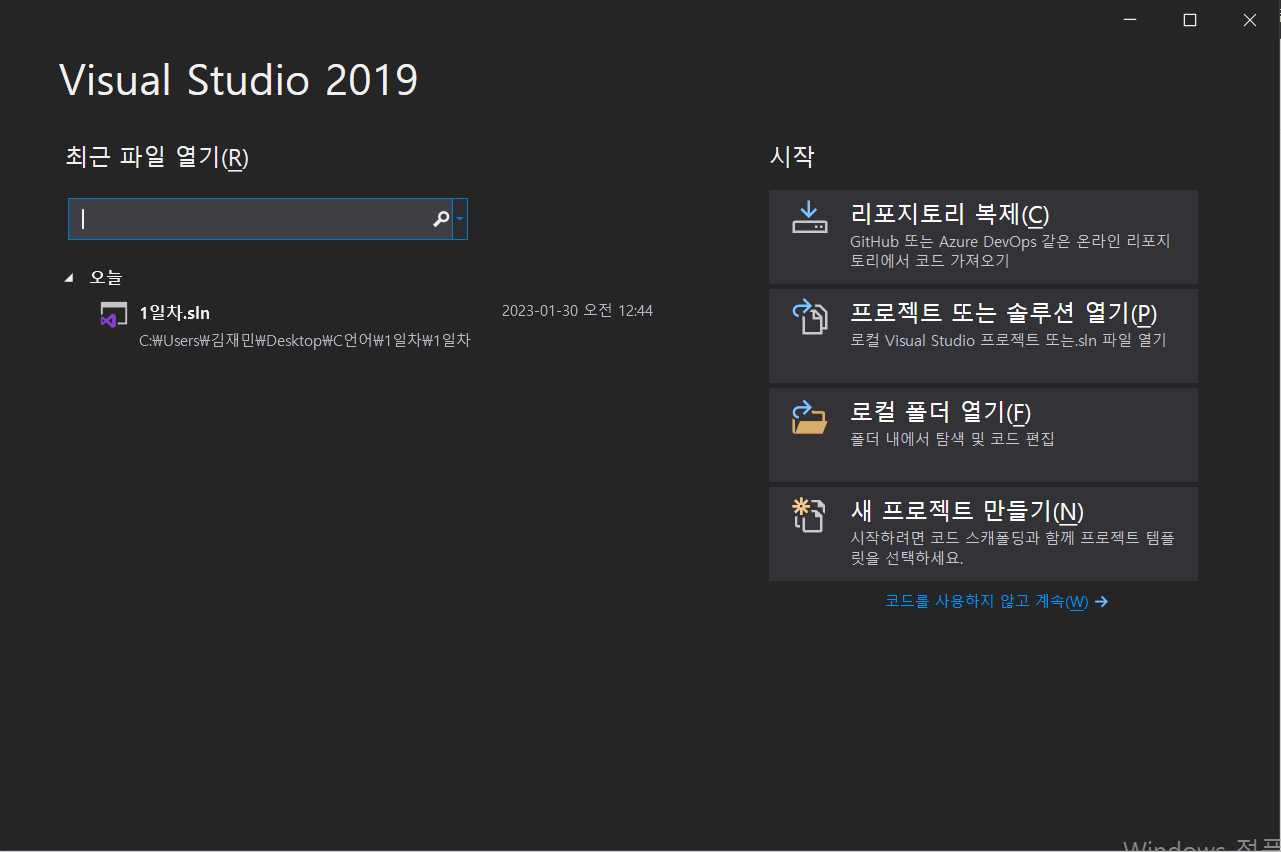Click the 시작 heading
1281x852 pixels.
tap(792, 156)
